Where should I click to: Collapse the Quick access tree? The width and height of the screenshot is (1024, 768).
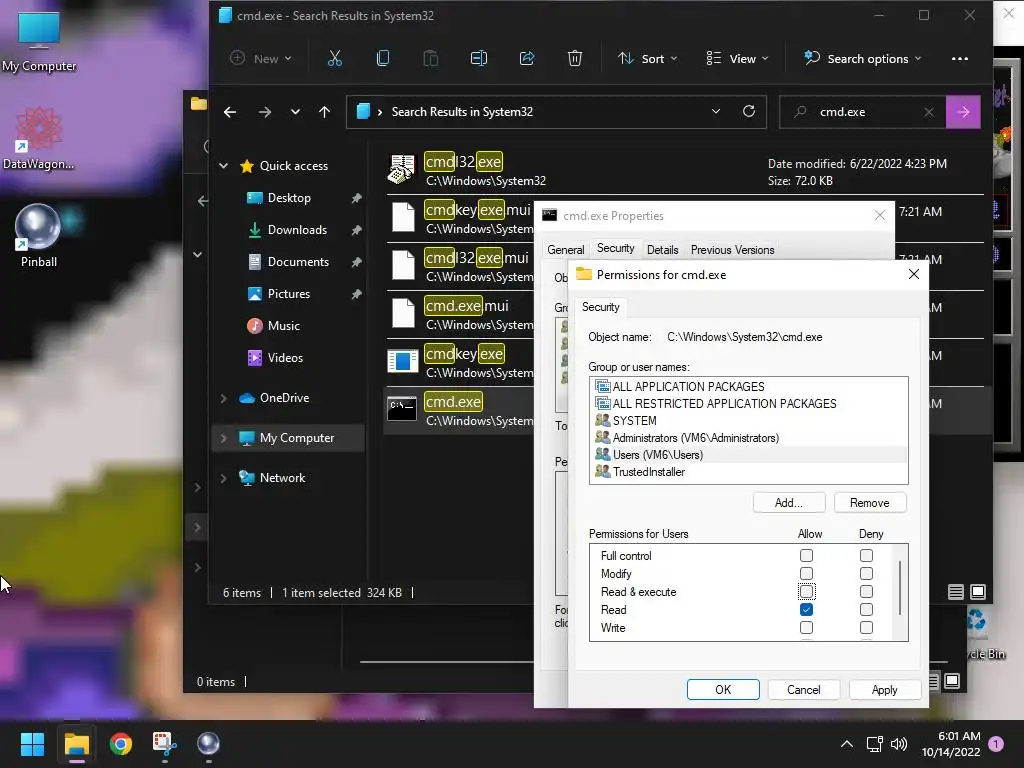pos(224,166)
